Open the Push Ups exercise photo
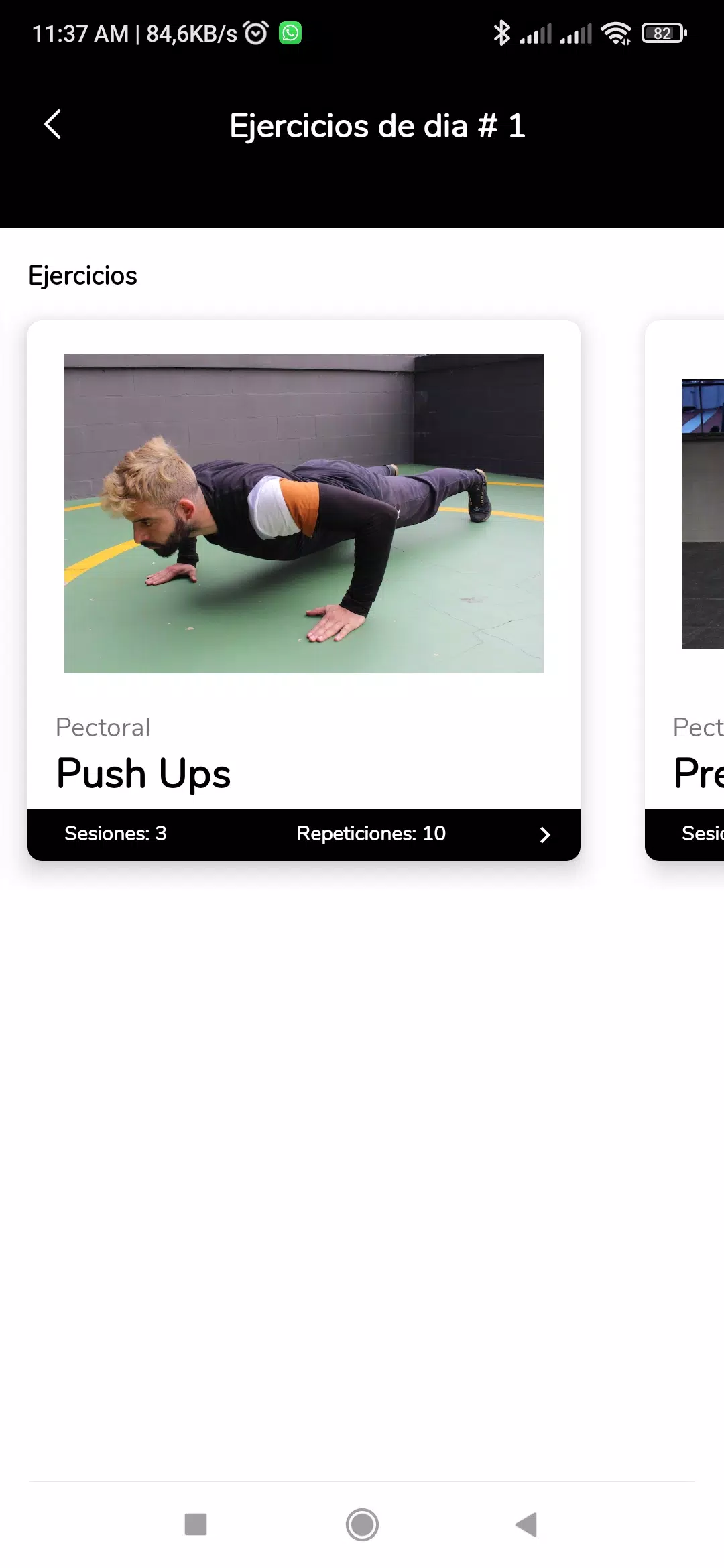724x1568 pixels. tap(304, 513)
